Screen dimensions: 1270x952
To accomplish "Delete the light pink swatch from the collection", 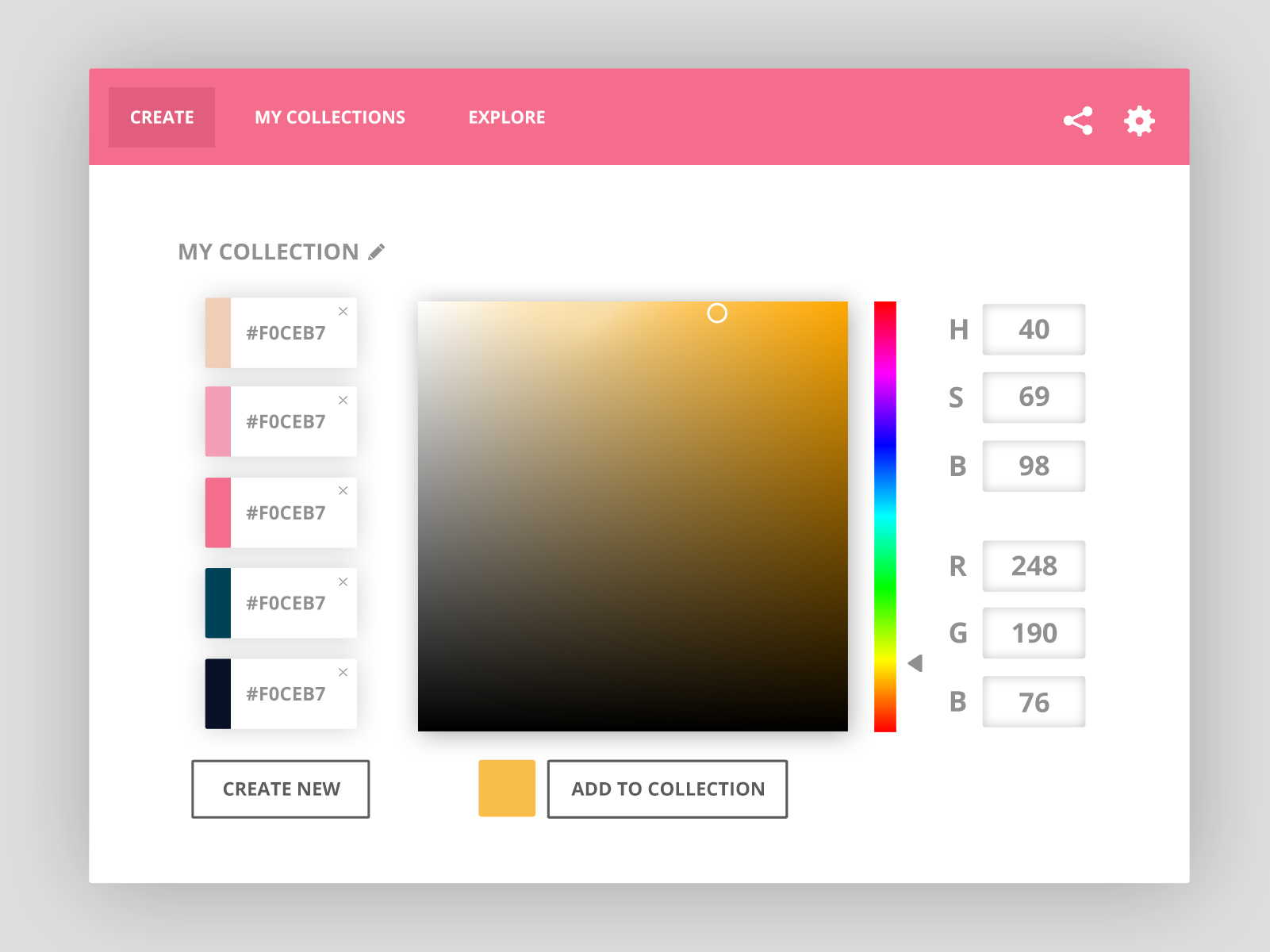I will [343, 401].
